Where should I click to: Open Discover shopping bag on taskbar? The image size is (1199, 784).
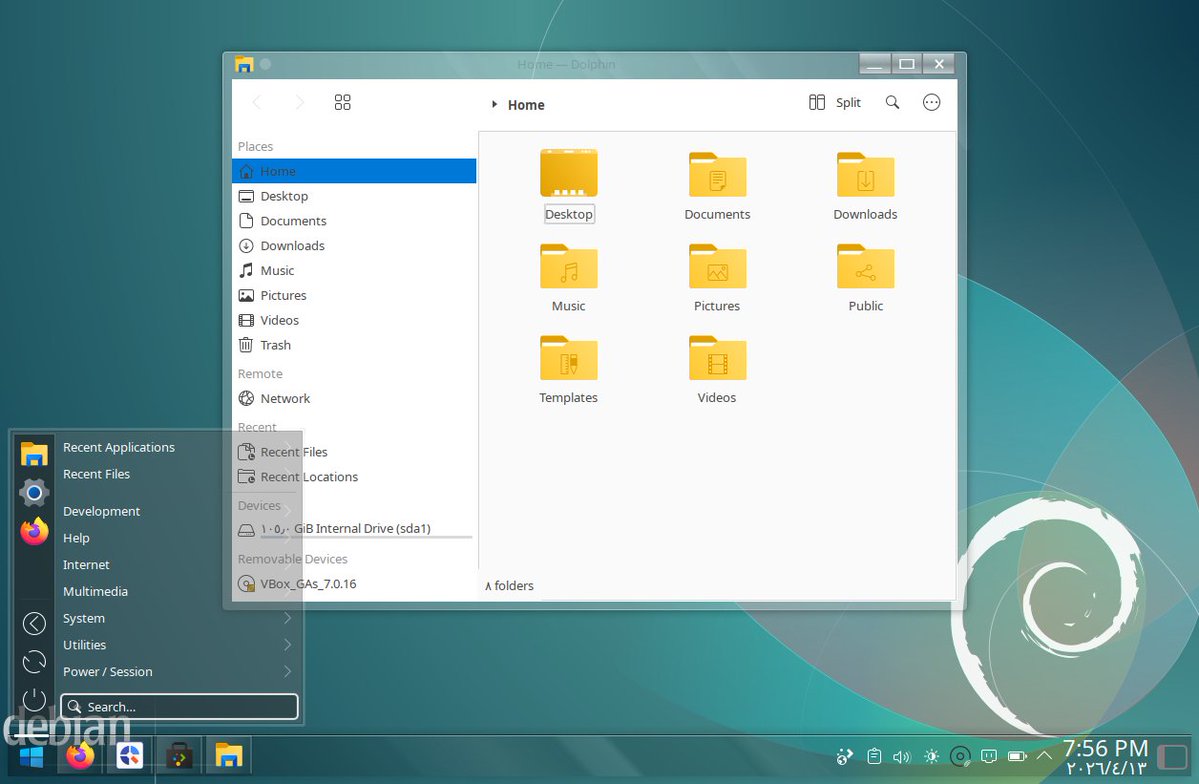tap(180, 756)
